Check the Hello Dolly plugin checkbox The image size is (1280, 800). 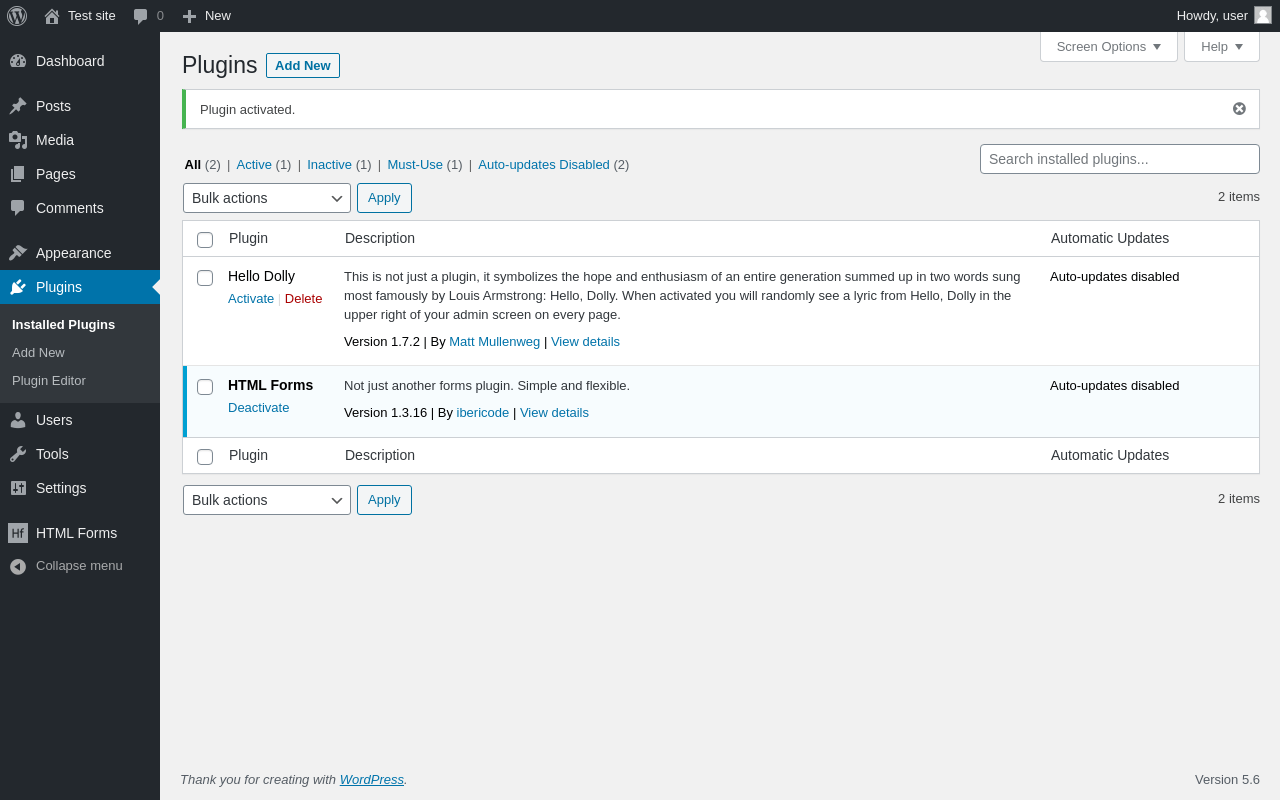click(205, 278)
